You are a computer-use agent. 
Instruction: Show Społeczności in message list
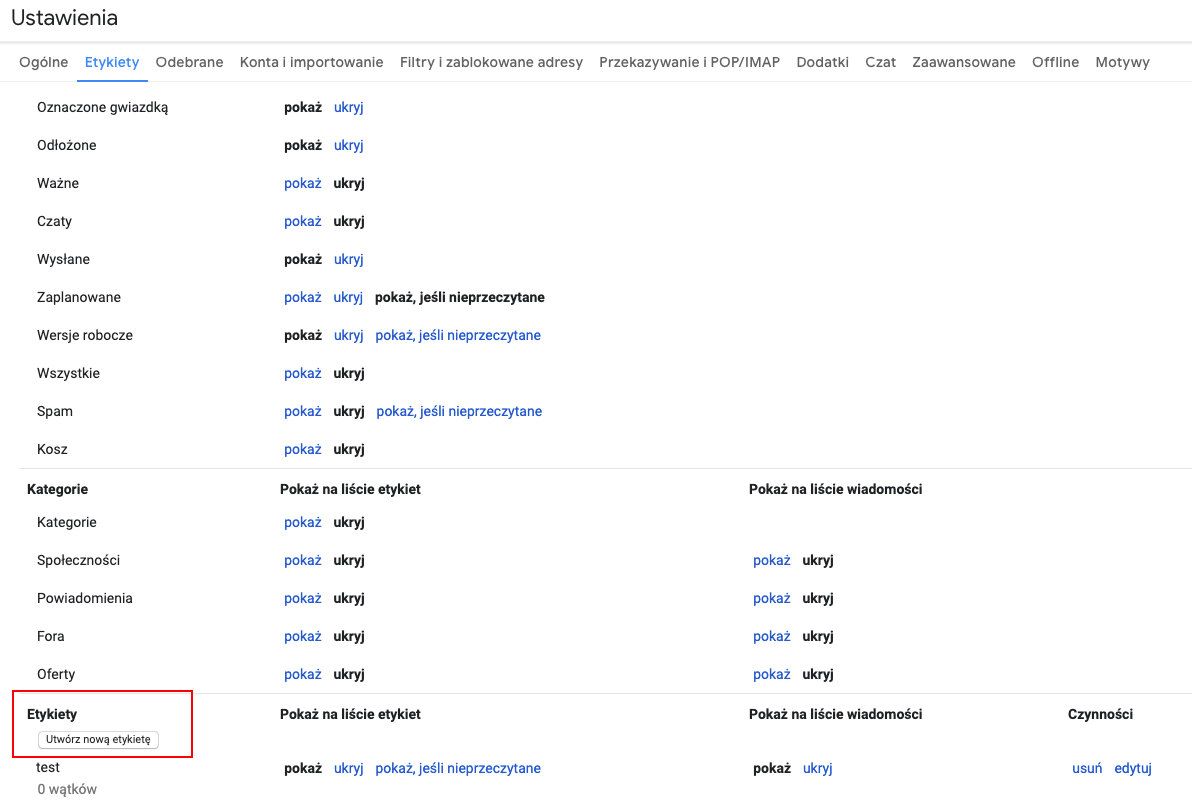[x=771, y=560]
